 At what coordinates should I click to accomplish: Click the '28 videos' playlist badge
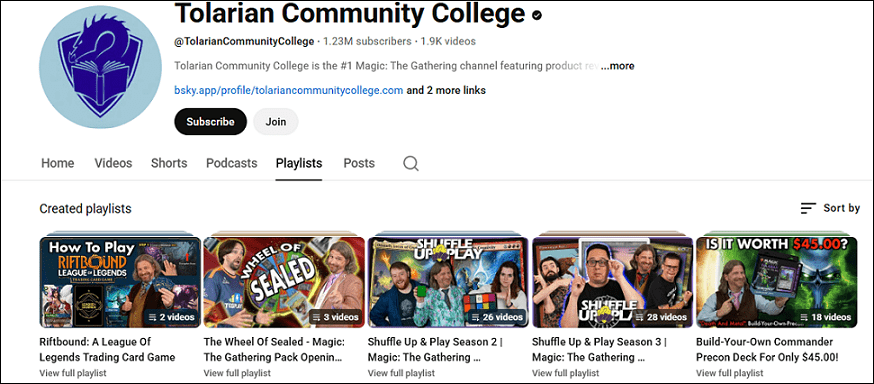(661, 317)
